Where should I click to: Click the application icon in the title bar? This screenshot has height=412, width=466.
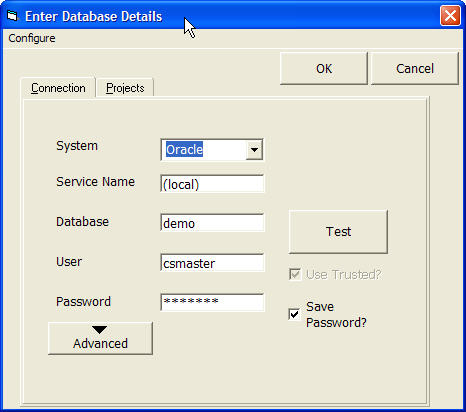[12, 16]
